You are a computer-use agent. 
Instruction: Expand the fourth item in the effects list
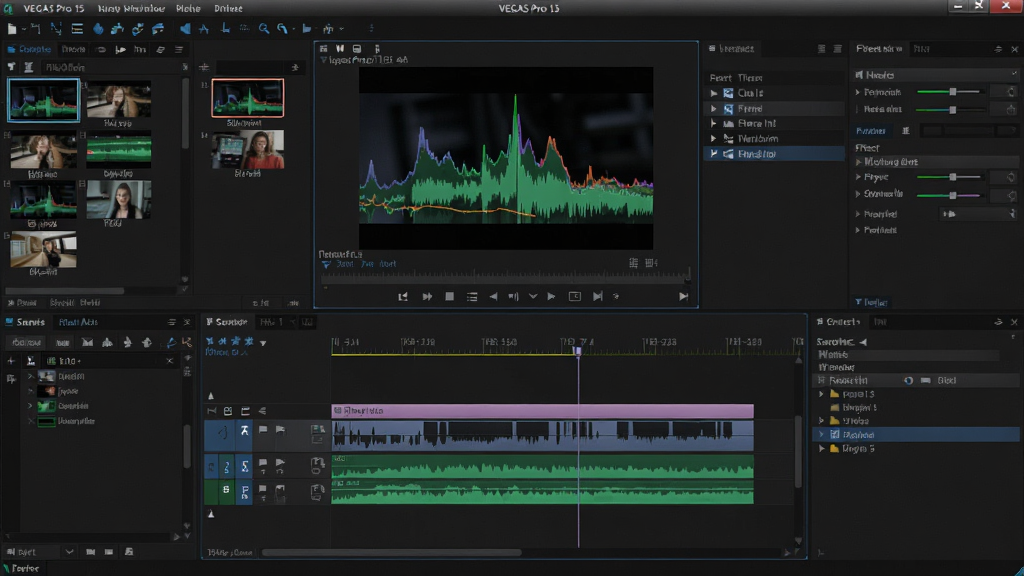[714, 138]
